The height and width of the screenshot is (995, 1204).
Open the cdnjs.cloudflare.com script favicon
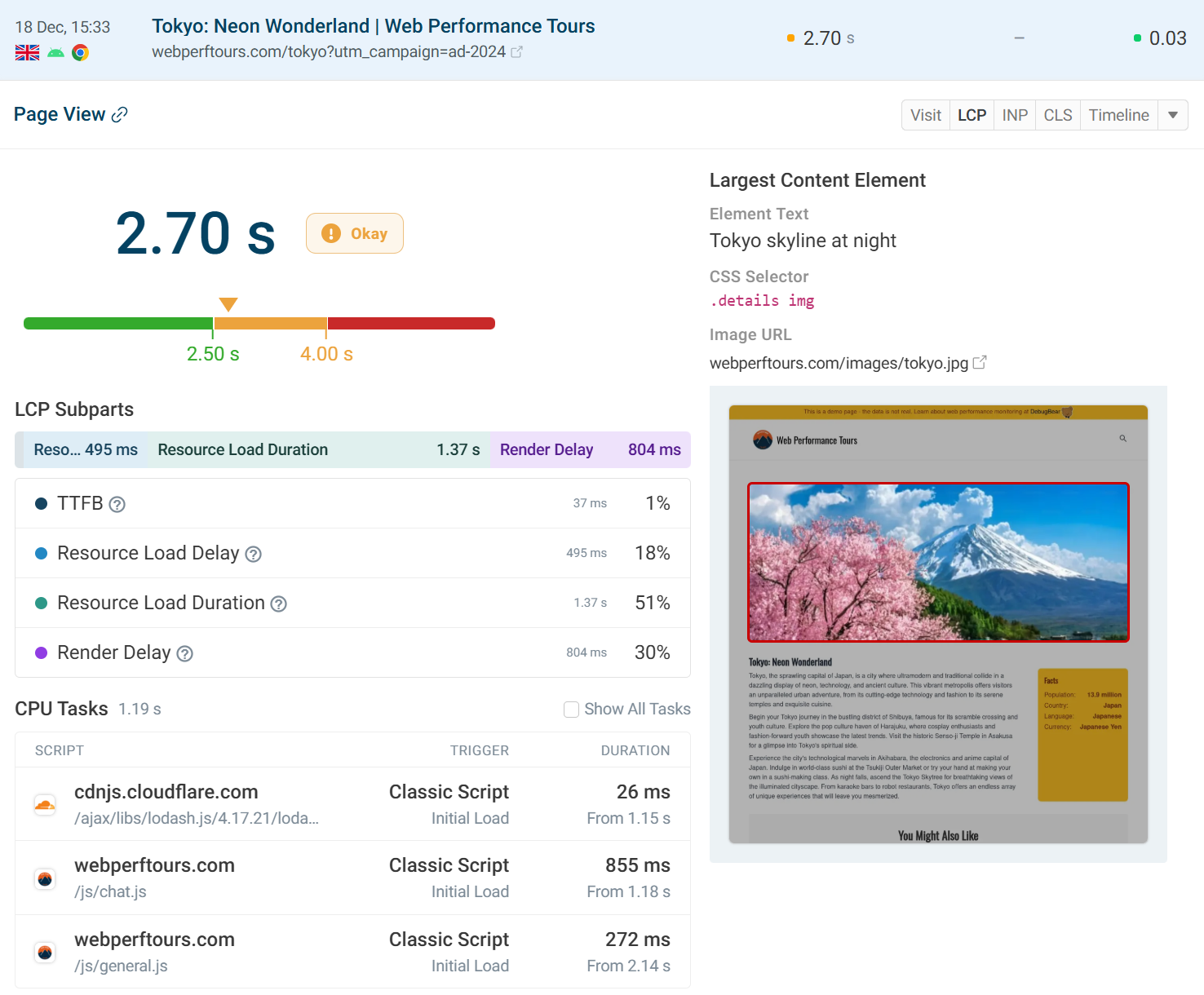(45, 804)
